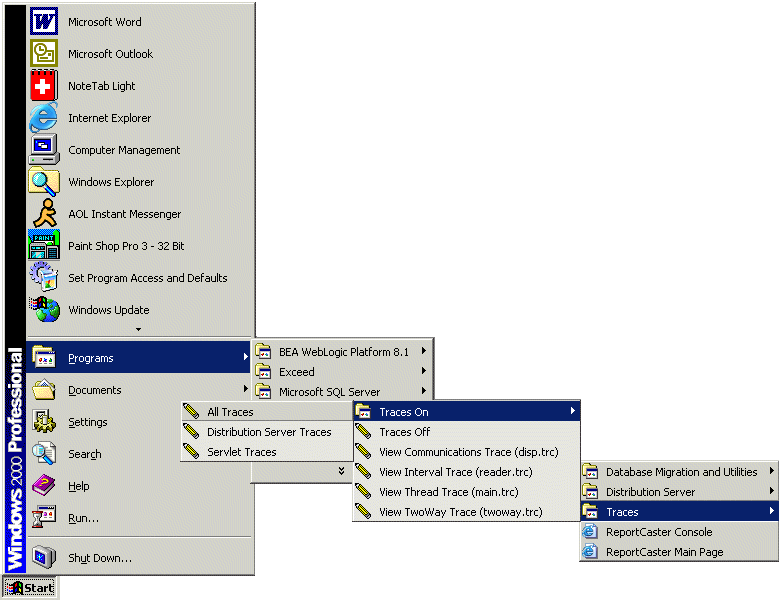The image size is (780, 600).
Task: Click pencil icon next to Traces Off
Action: 363,431
